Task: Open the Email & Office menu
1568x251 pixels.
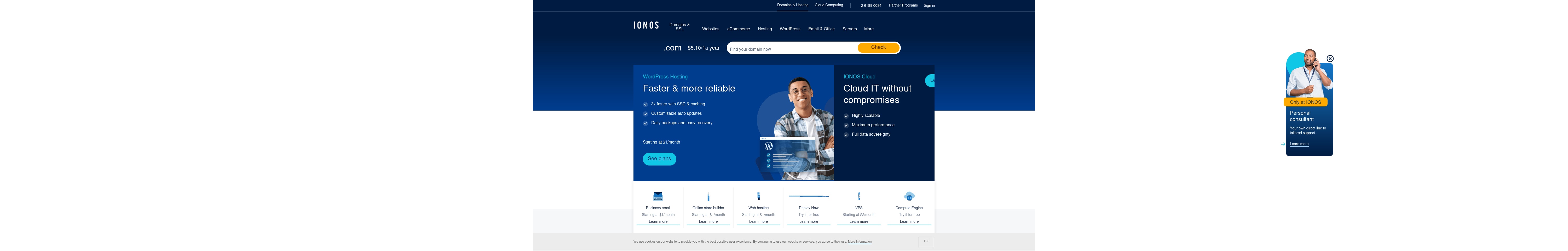Action: pyautogui.click(x=821, y=29)
